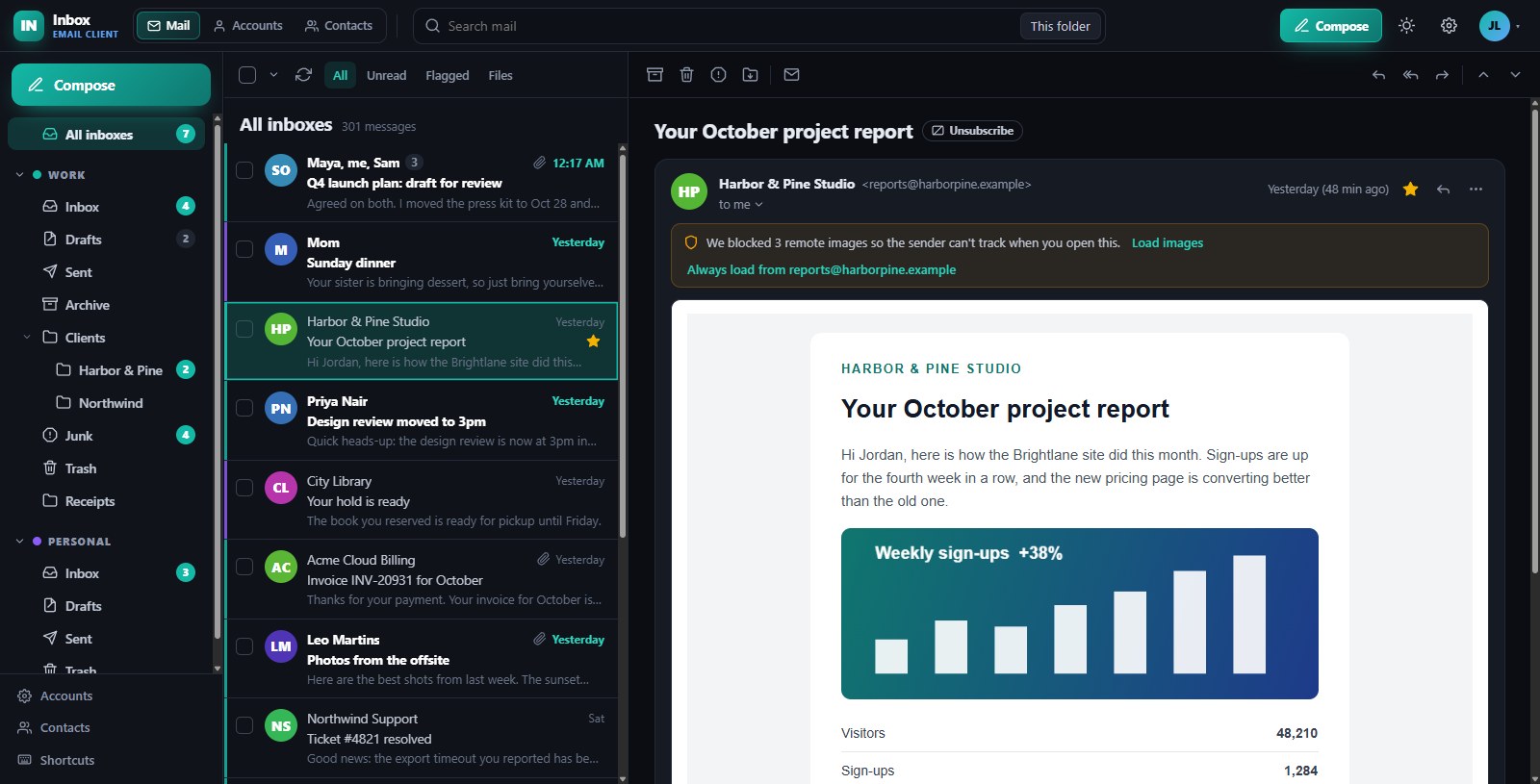This screenshot has height=784, width=1540.
Task: Collapse the WORK account section
Action: (19, 175)
